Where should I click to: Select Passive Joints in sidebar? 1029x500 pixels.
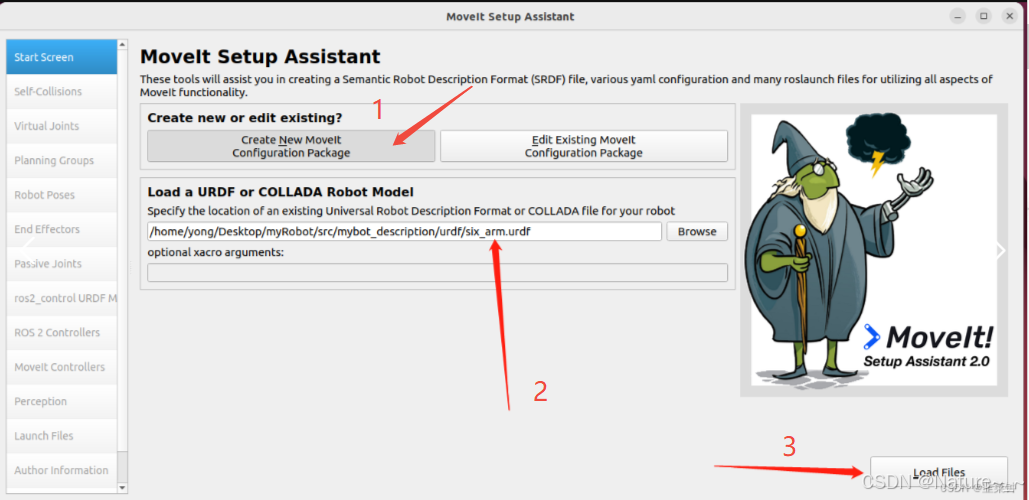pyautogui.click(x=62, y=264)
